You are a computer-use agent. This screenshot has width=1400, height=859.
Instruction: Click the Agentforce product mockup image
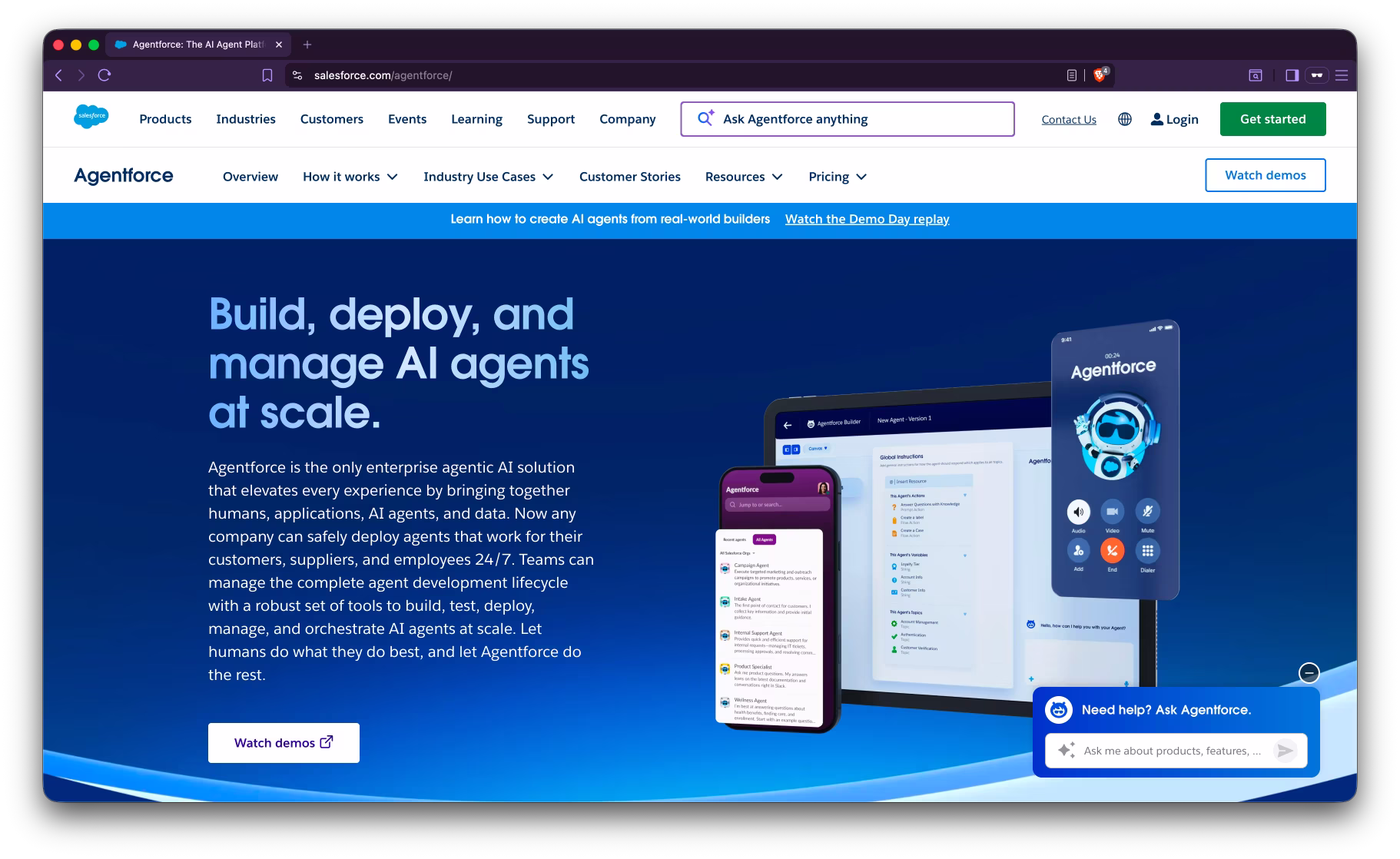point(947,526)
